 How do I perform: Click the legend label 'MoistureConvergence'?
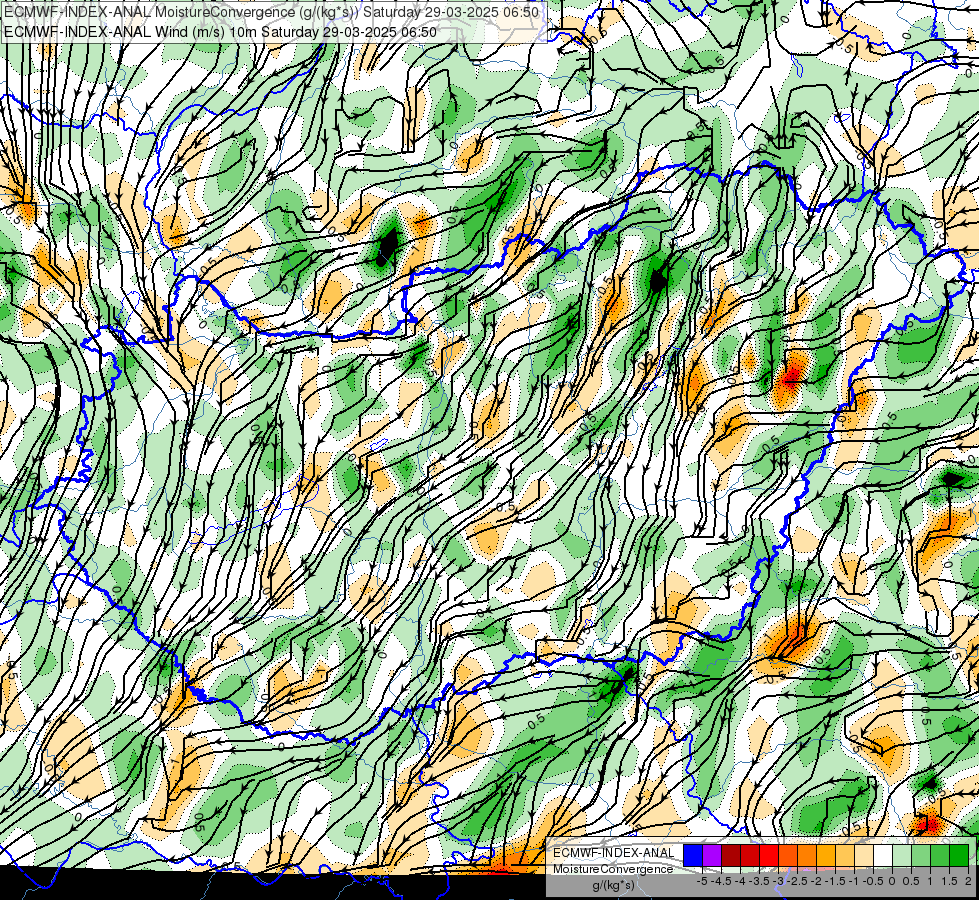(x=613, y=869)
